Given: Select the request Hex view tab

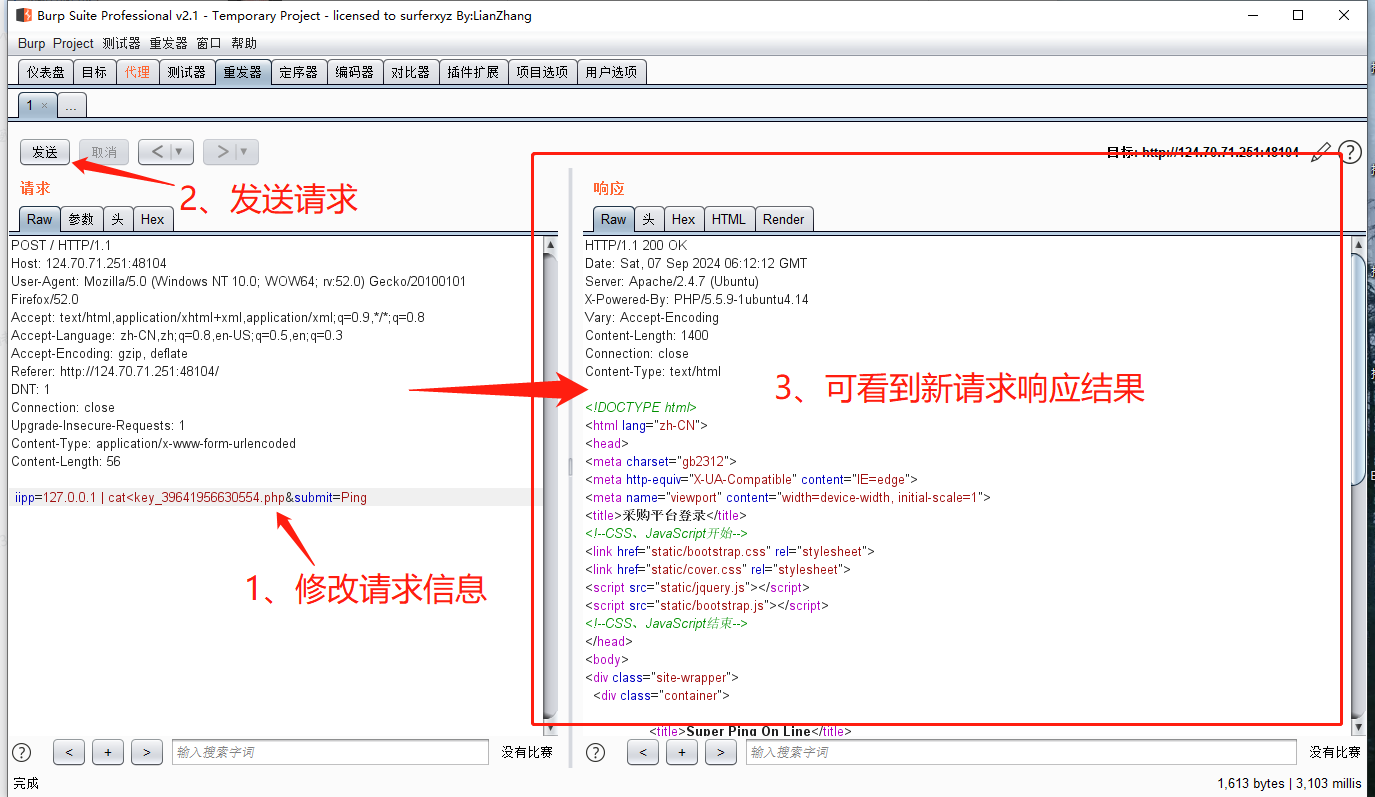Looking at the screenshot, I should [x=153, y=219].
